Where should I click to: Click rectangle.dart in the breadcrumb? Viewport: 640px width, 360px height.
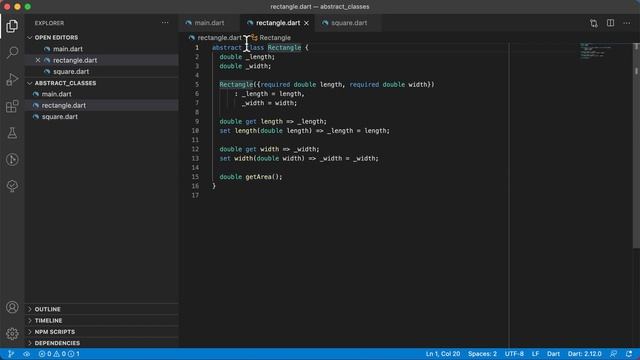(x=220, y=38)
